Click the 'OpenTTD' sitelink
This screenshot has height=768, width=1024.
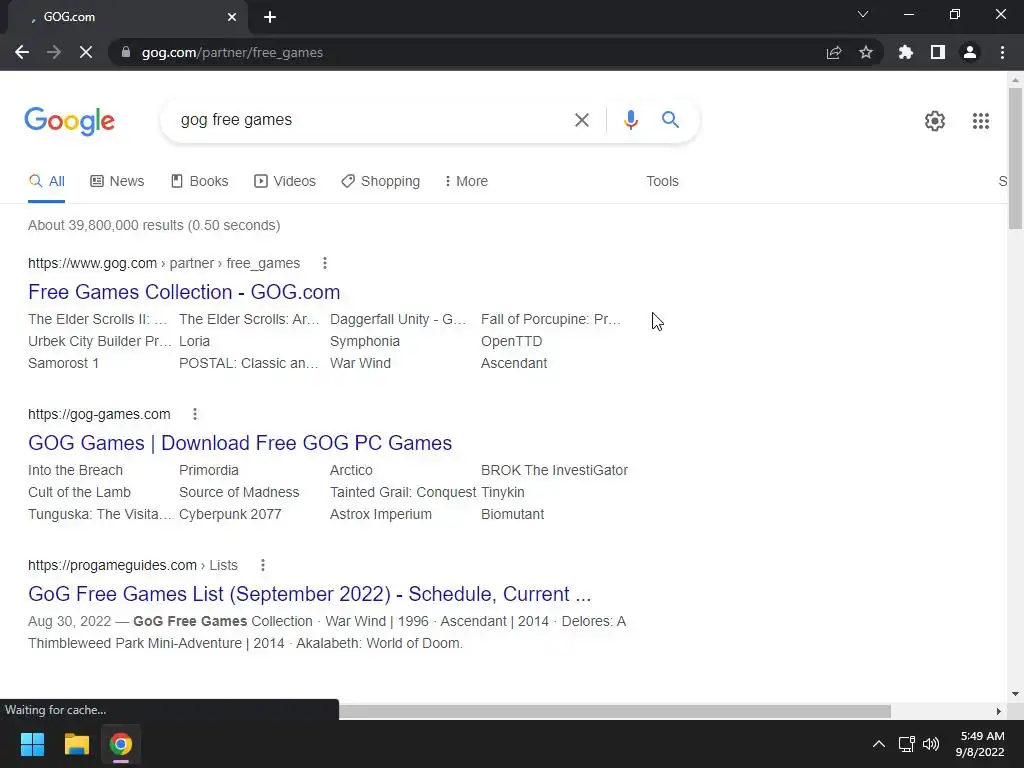(511, 342)
